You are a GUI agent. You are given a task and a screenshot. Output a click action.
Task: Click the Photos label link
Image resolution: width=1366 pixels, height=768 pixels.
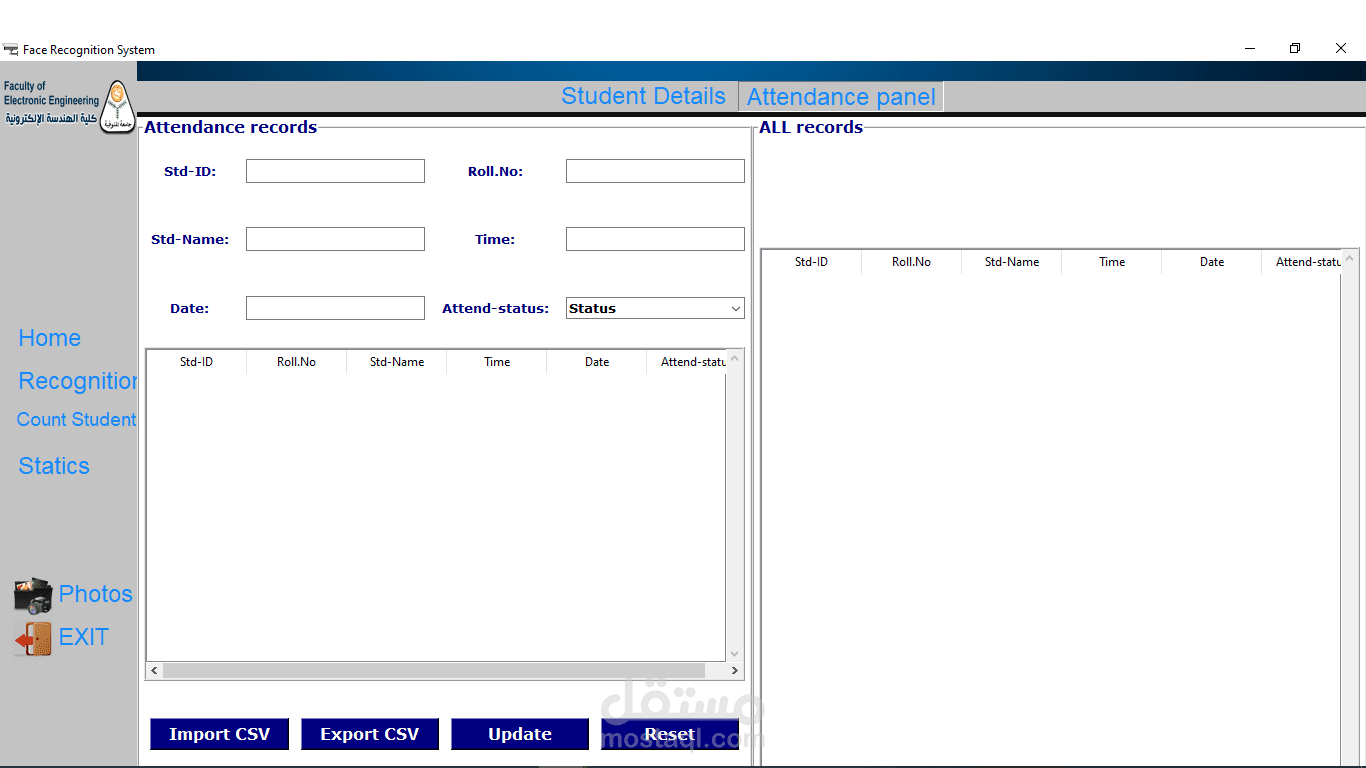(95, 594)
